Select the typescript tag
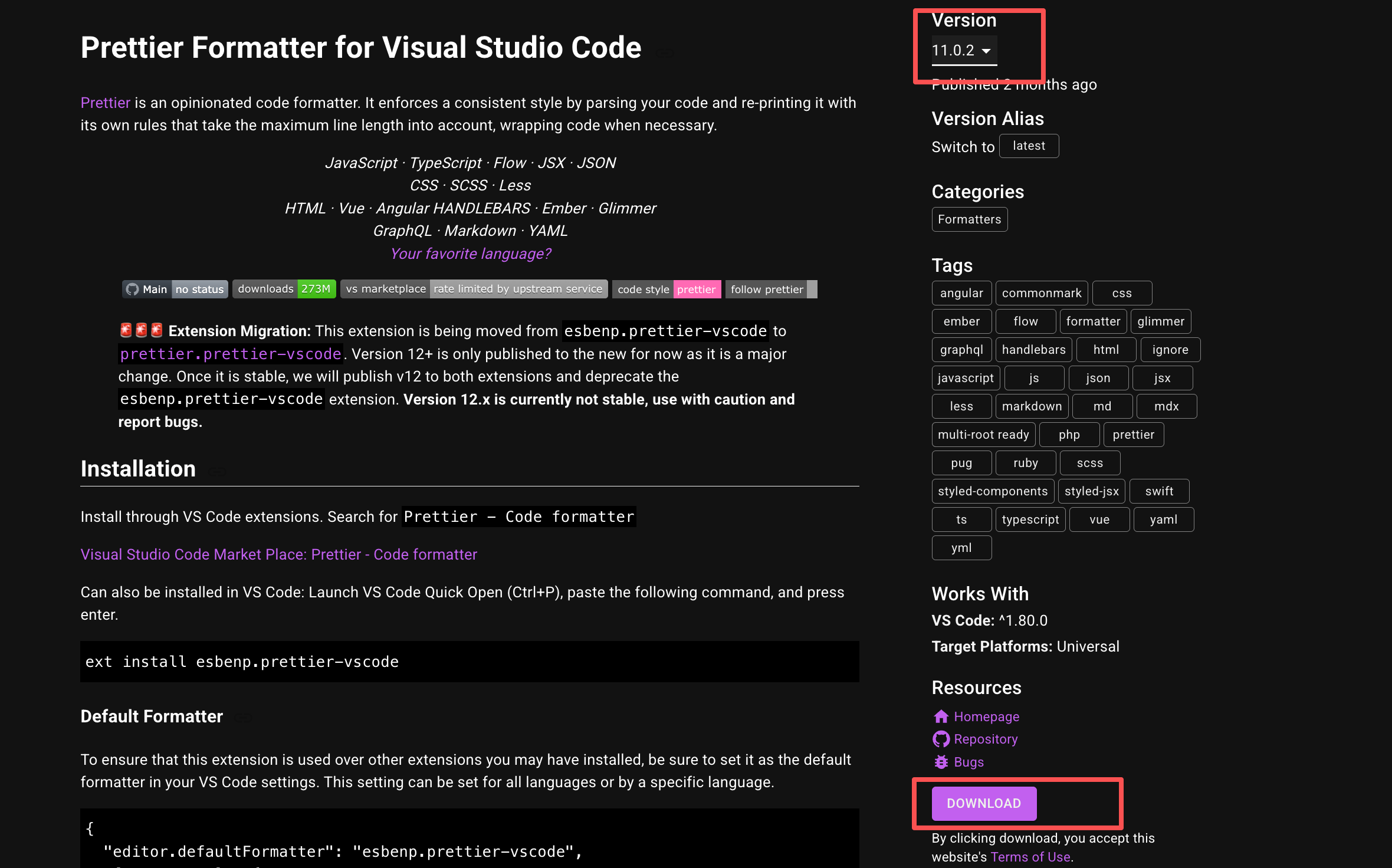 [x=1030, y=520]
